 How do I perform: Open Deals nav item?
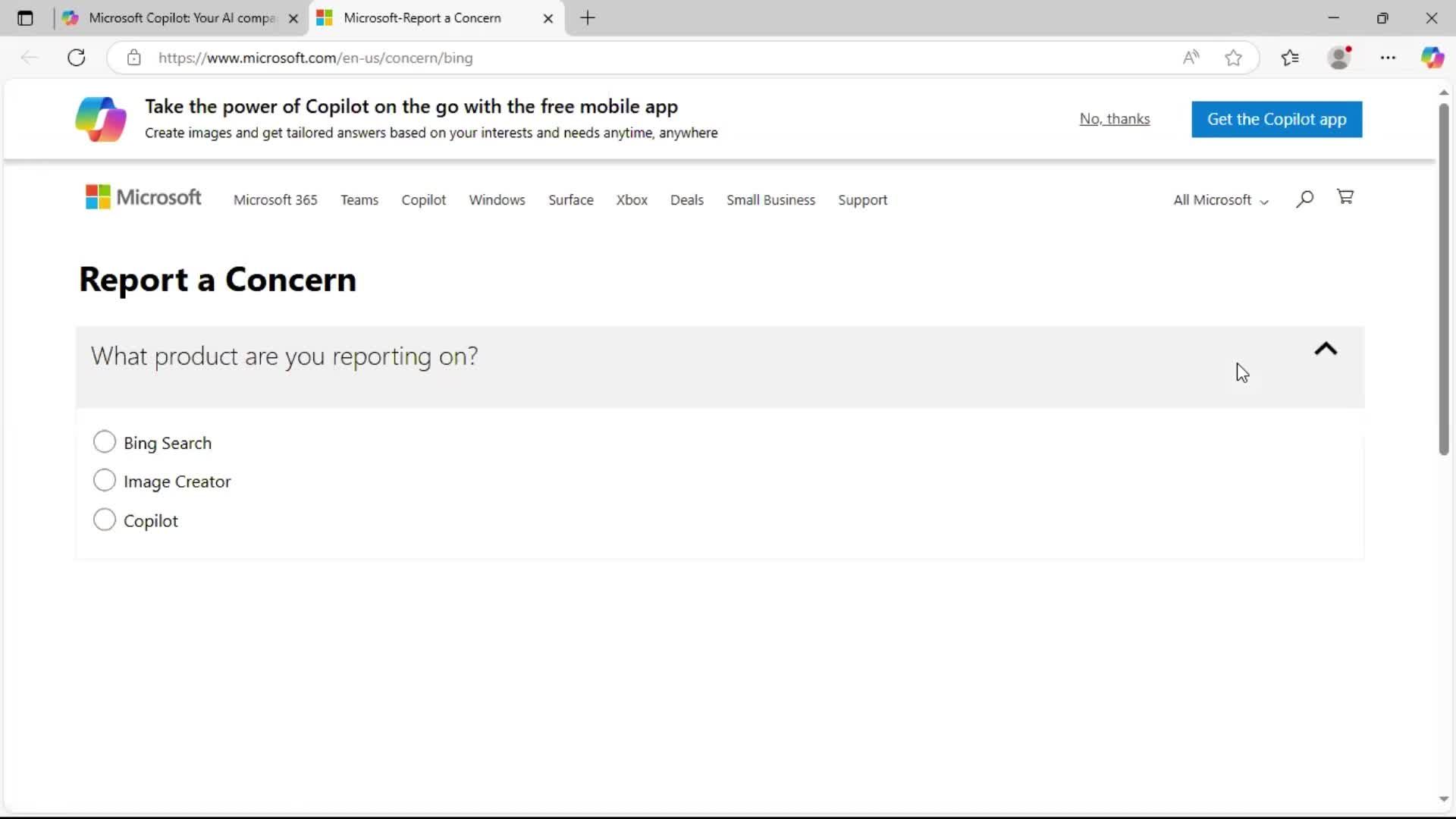coord(687,200)
